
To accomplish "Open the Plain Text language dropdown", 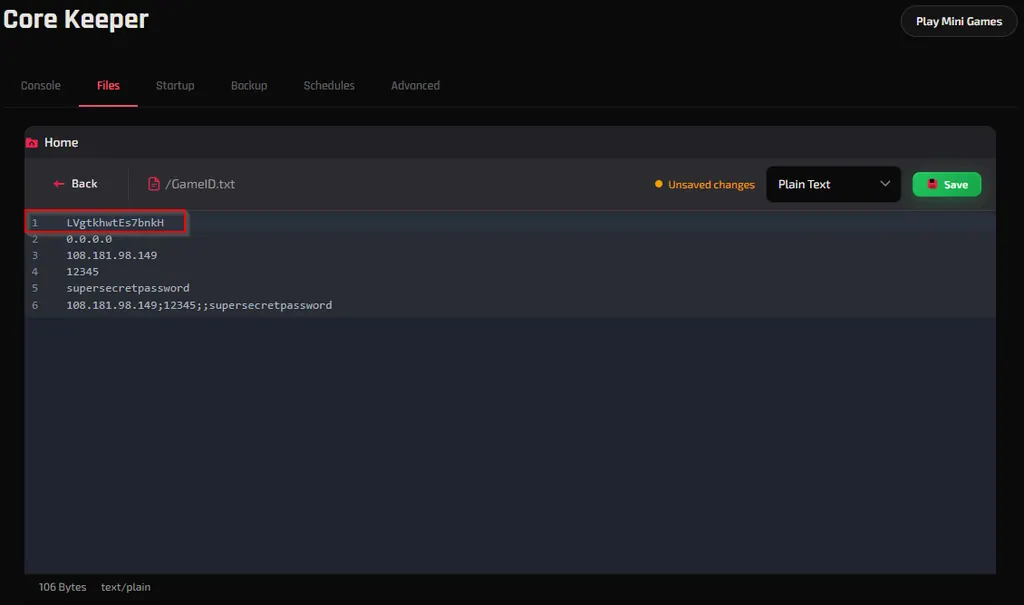I will pos(833,184).
